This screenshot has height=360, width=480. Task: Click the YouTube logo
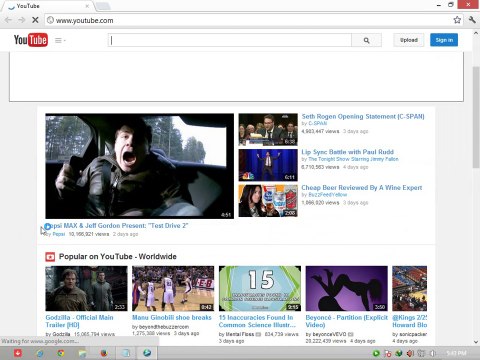pyautogui.click(x=31, y=40)
